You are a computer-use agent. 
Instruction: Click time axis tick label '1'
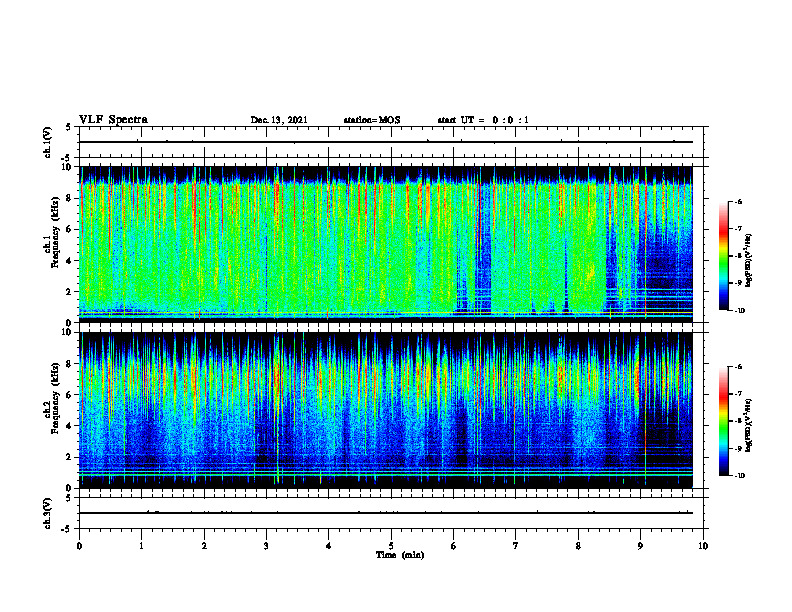point(141,546)
